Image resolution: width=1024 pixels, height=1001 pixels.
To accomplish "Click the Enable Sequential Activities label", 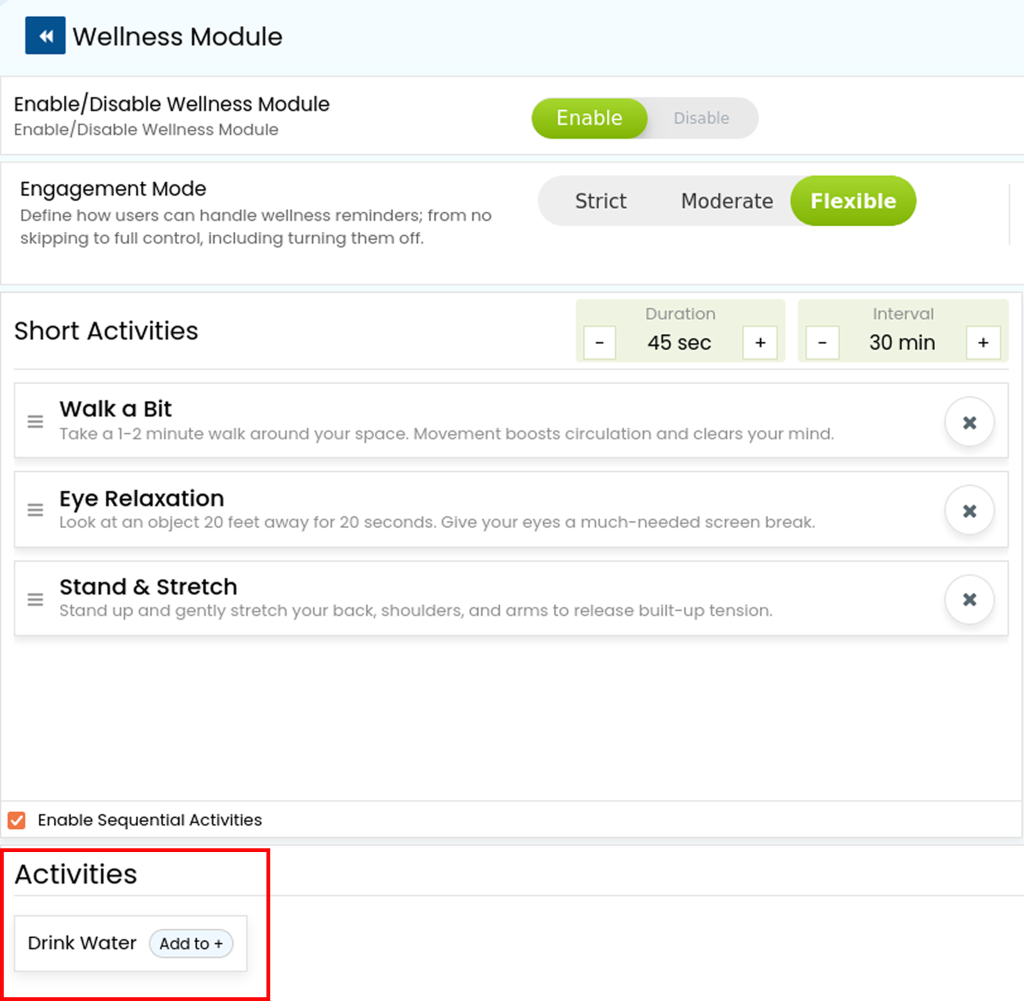I will [150, 820].
